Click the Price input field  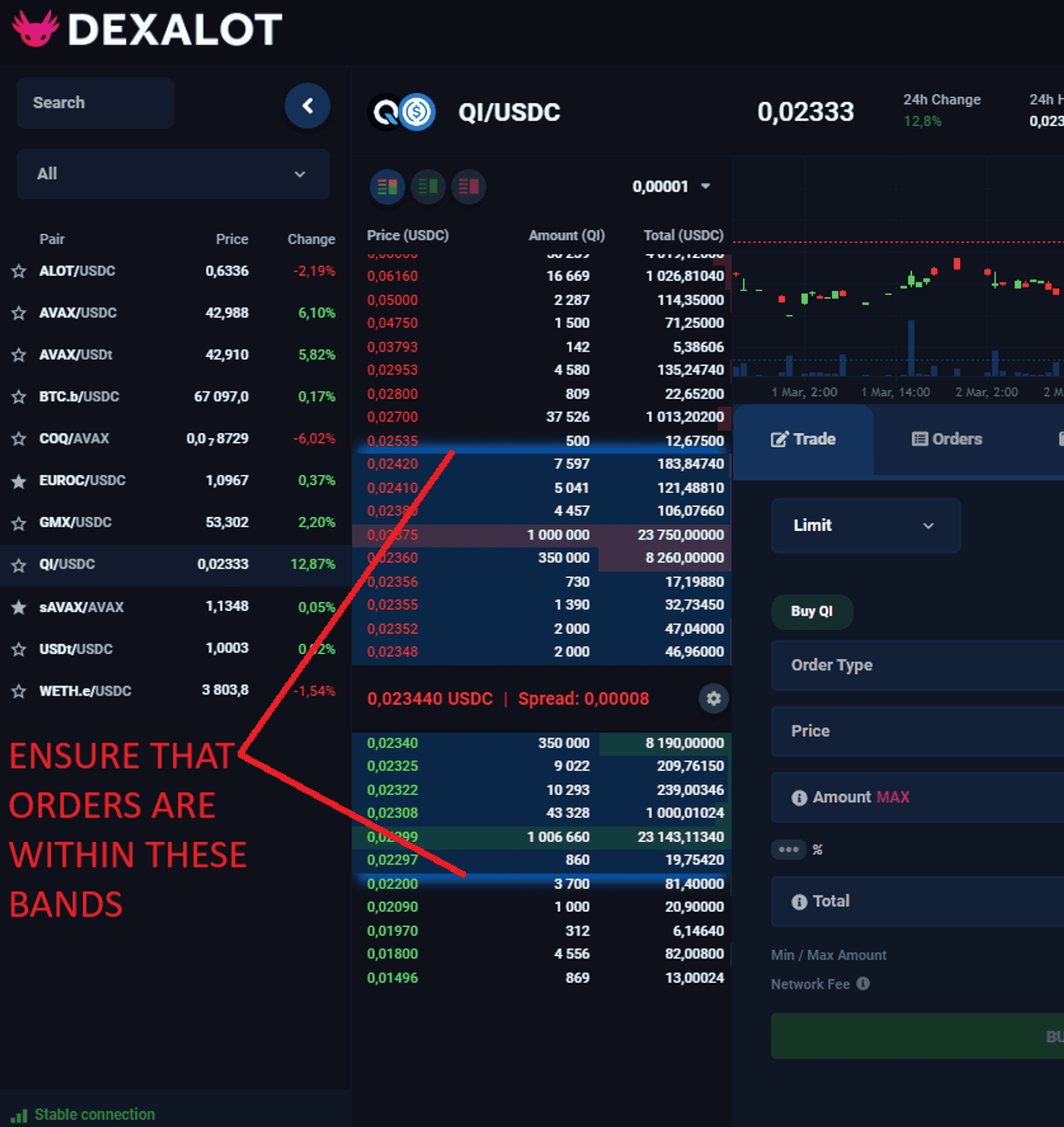(917, 731)
